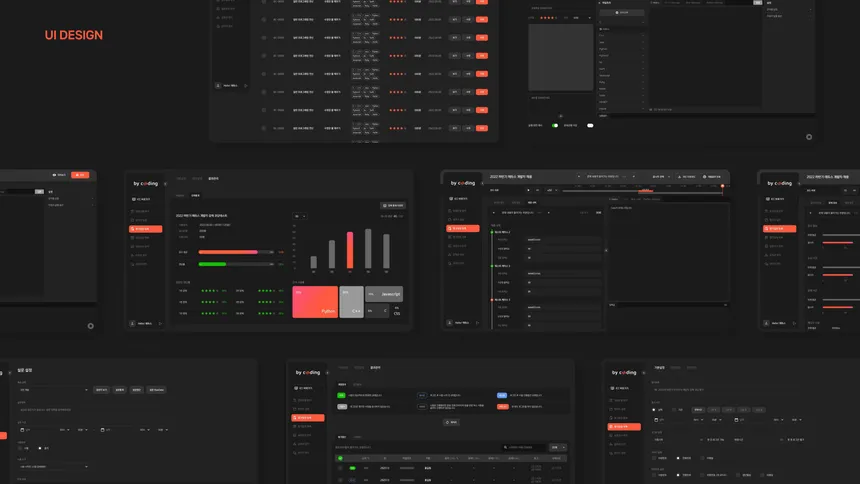
Task: Click the round circle icon under left cropped panel
Action: click(90, 326)
